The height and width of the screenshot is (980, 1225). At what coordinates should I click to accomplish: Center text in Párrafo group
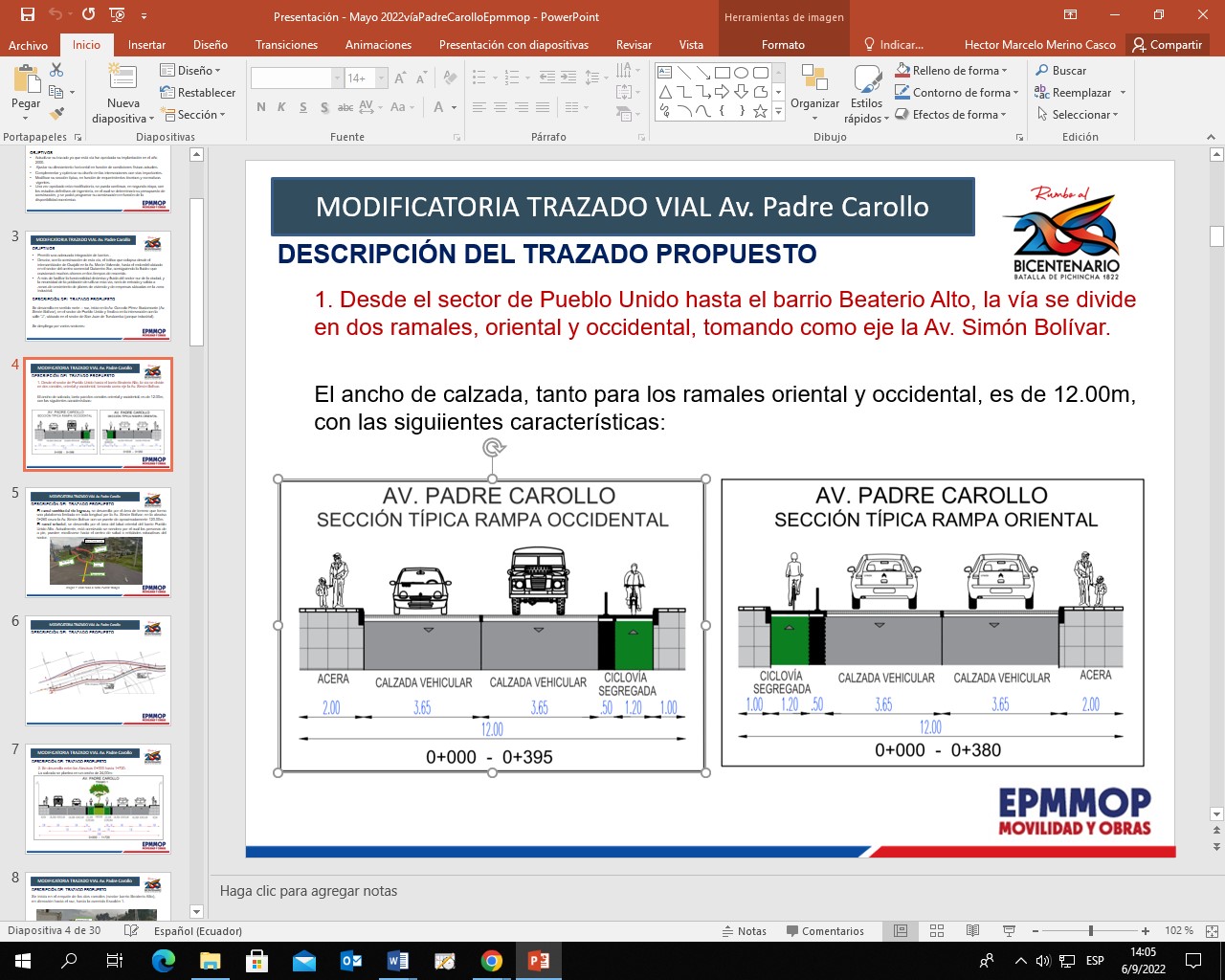coord(501,107)
